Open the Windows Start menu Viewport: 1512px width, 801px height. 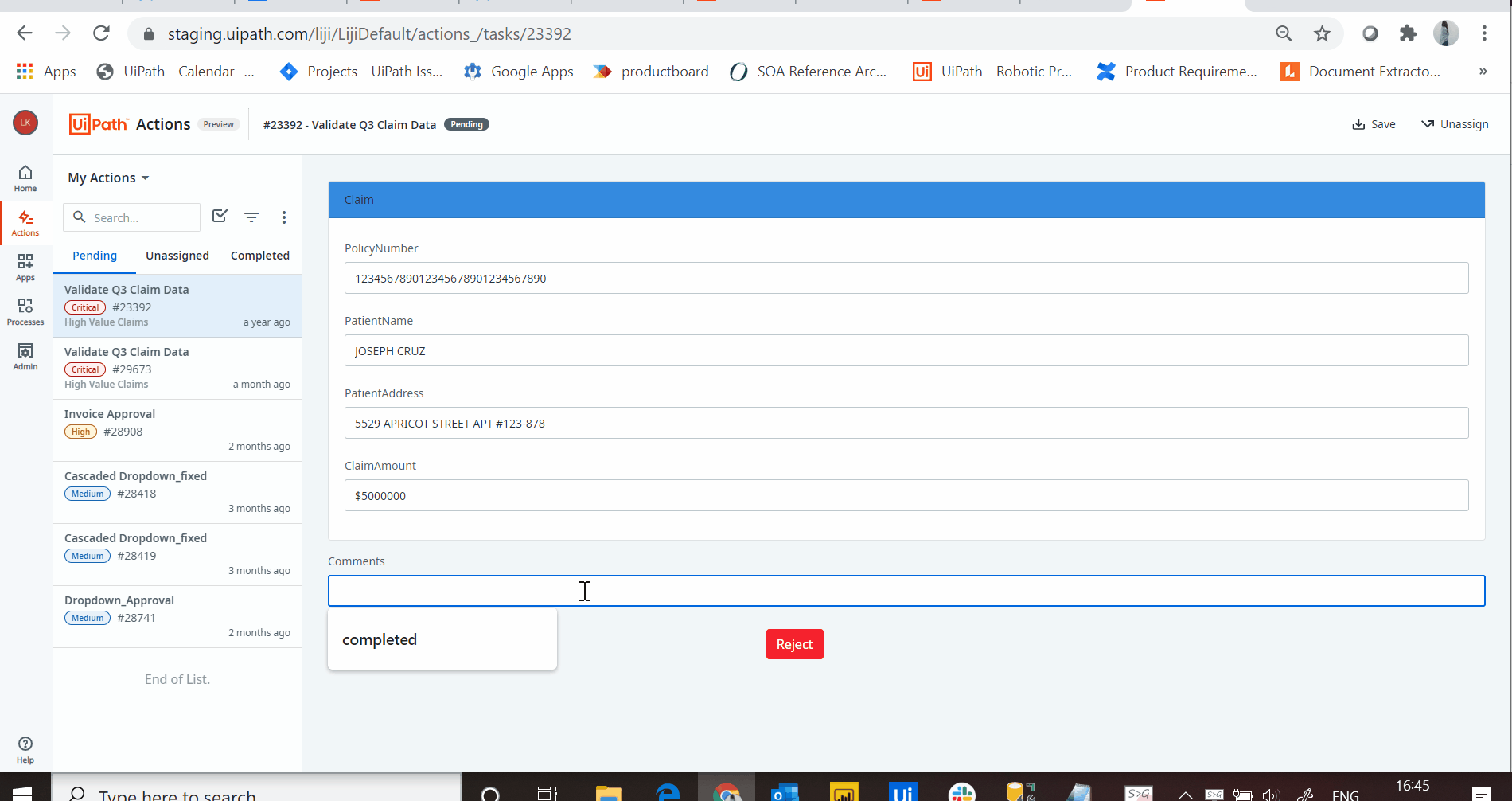(22, 792)
